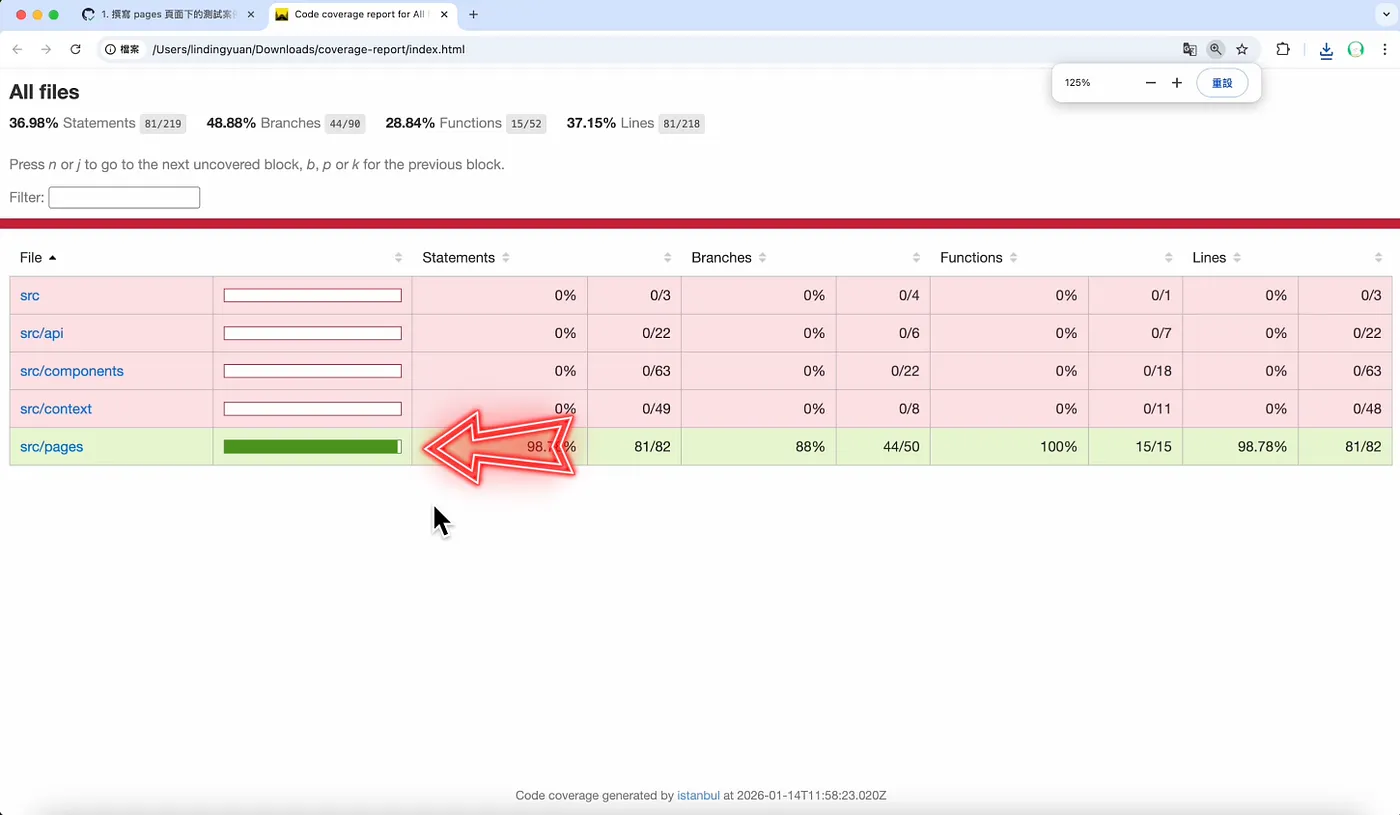Click the 81/219 statements badge
This screenshot has width=1400, height=815.
tap(163, 124)
